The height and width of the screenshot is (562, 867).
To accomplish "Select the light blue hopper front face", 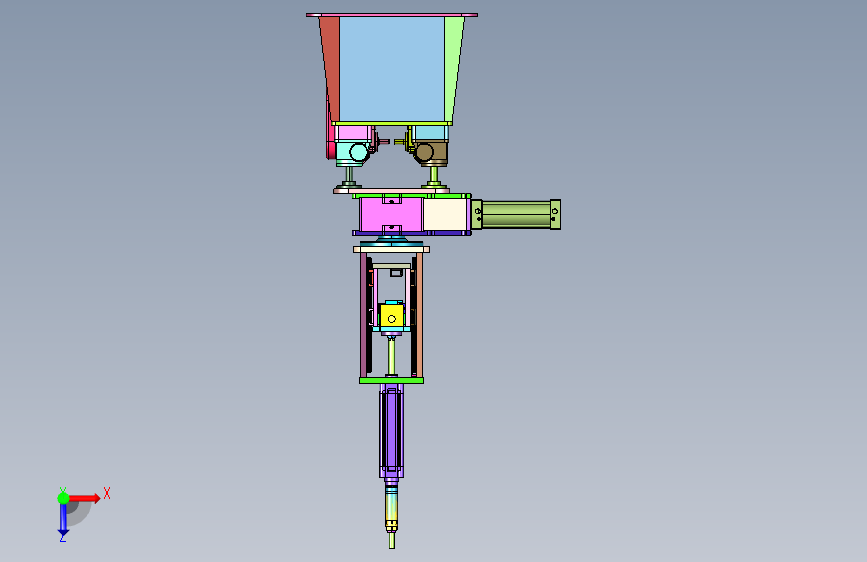I will pyautogui.click(x=392, y=69).
